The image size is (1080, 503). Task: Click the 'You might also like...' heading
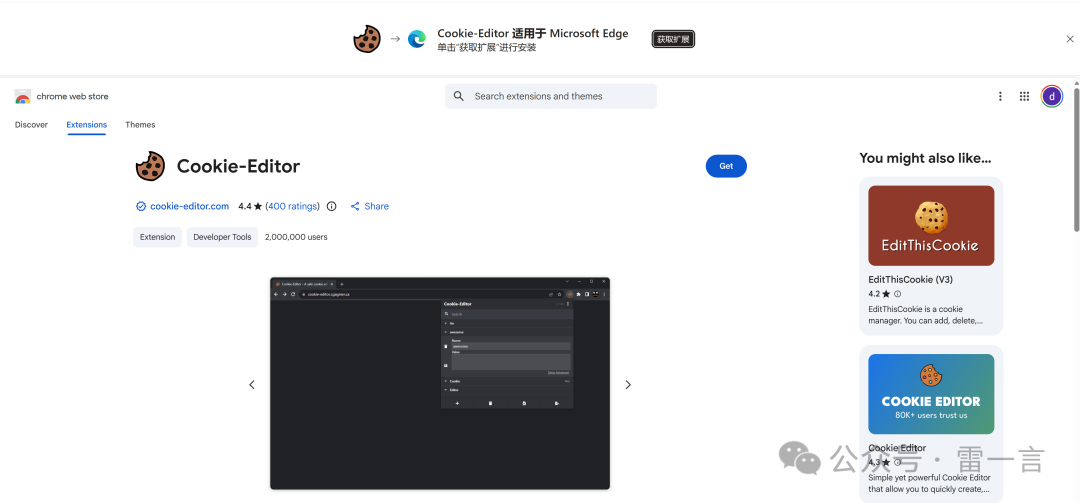[925, 158]
